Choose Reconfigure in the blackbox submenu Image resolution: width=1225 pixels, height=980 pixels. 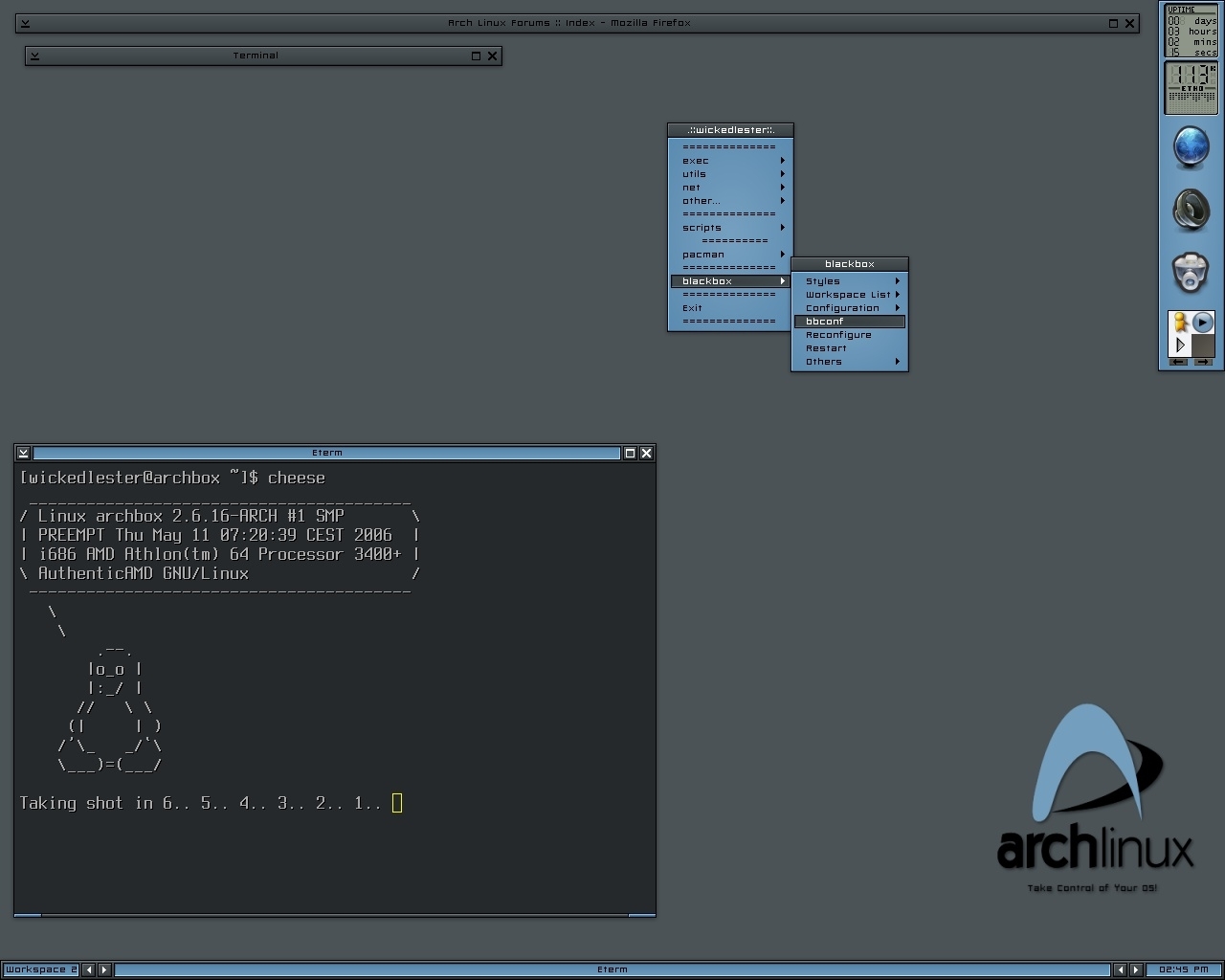point(850,335)
